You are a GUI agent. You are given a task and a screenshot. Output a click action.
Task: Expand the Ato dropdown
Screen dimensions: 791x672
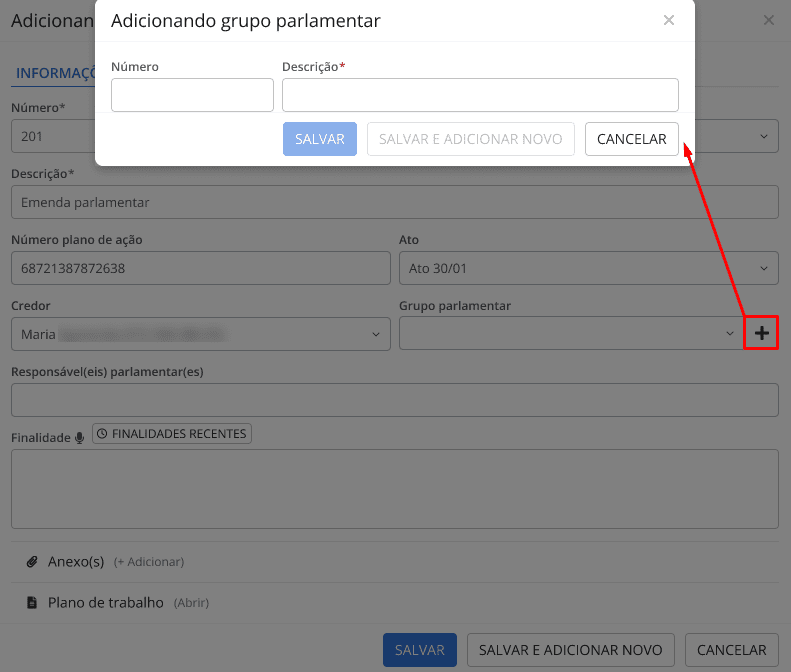[x=587, y=268]
